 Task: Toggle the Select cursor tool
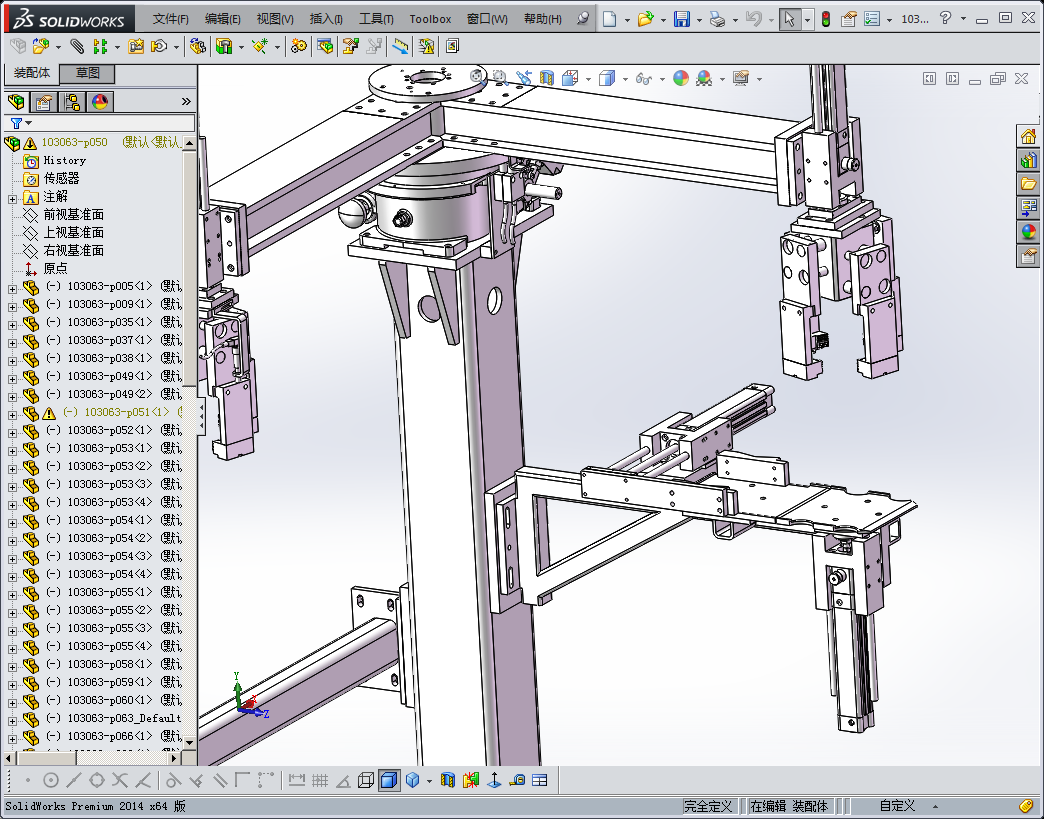pos(789,19)
